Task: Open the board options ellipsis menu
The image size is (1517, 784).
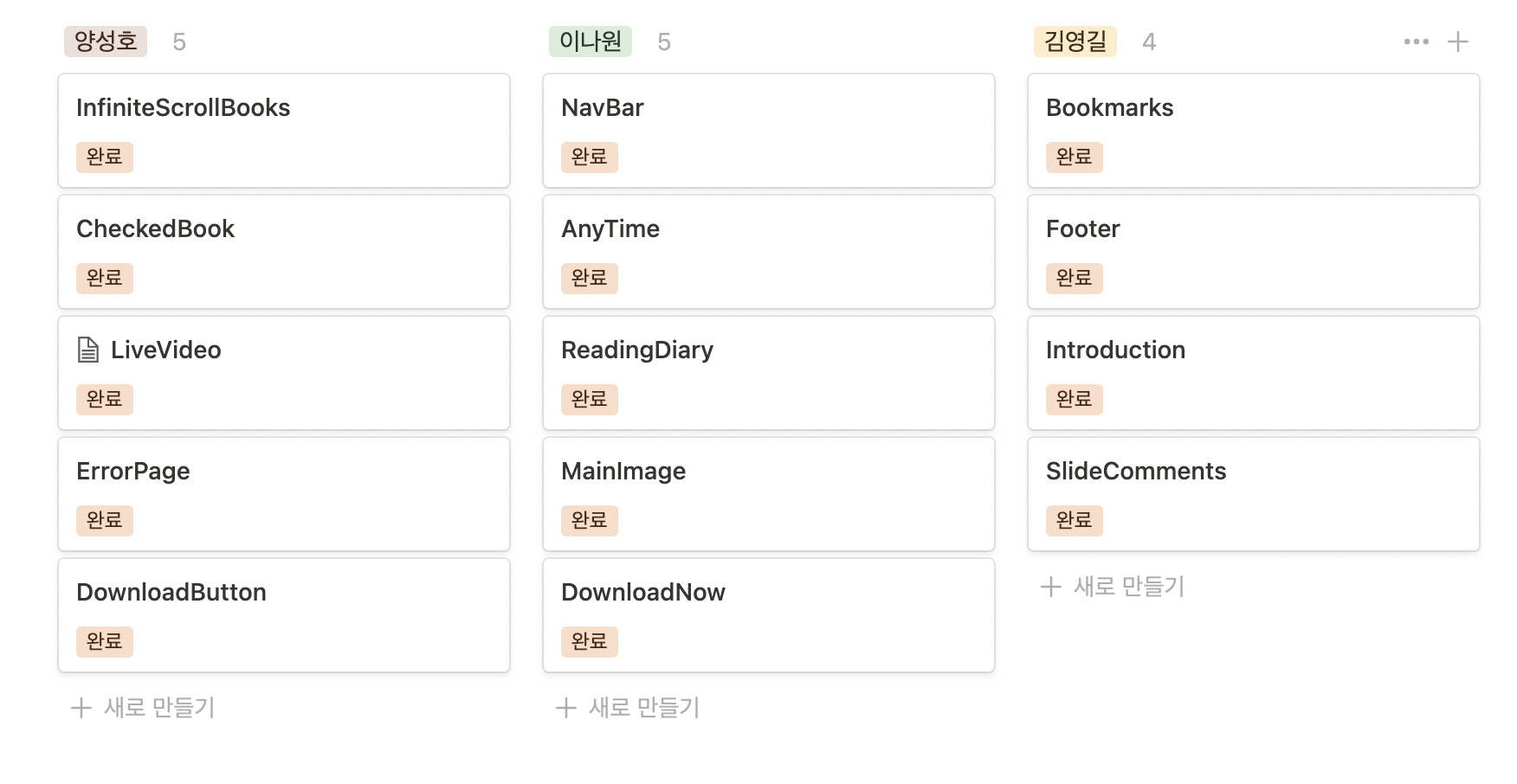Action: coord(1417,40)
